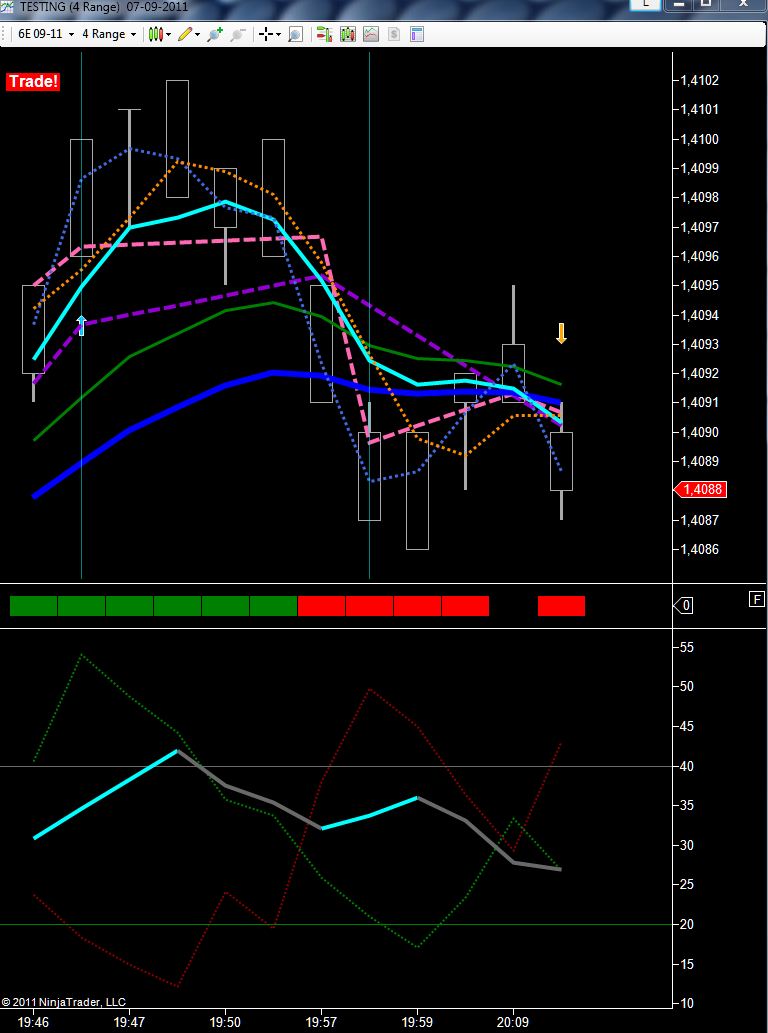Open the candlestick chart style dropdown
The height and width of the screenshot is (1033, 768).
(159, 34)
